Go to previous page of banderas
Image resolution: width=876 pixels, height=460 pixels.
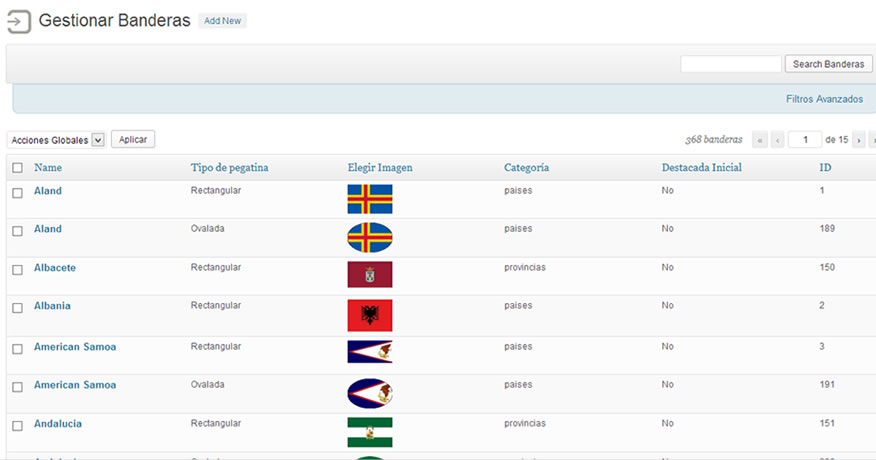pos(777,140)
